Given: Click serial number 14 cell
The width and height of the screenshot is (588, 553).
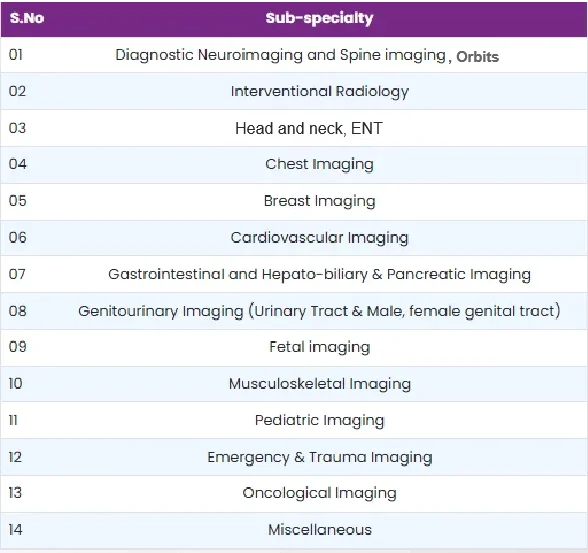Looking at the screenshot, I should point(15,530).
